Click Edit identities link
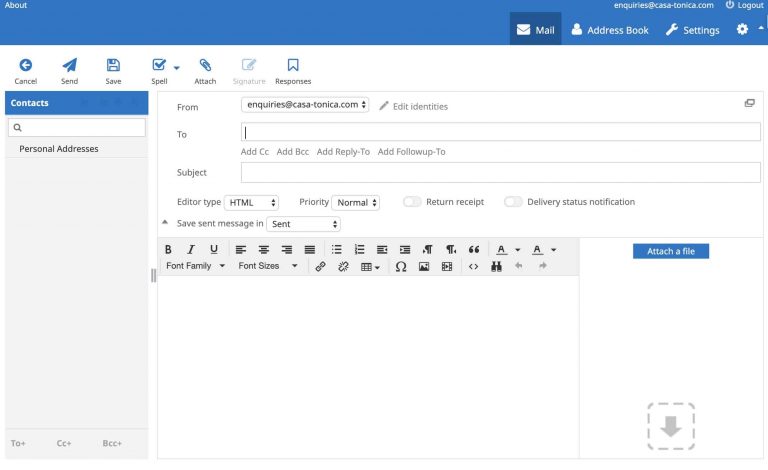This screenshot has width=768, height=470. click(x=413, y=106)
